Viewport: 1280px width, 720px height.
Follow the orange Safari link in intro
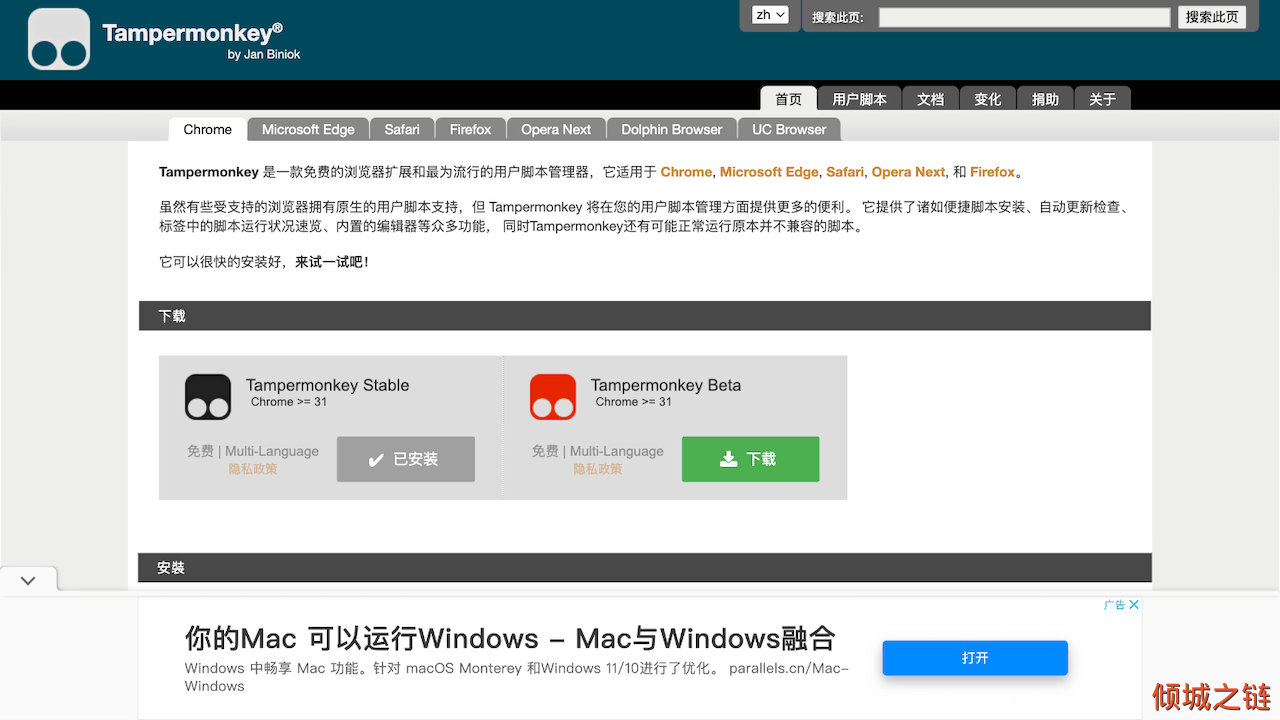coord(845,172)
